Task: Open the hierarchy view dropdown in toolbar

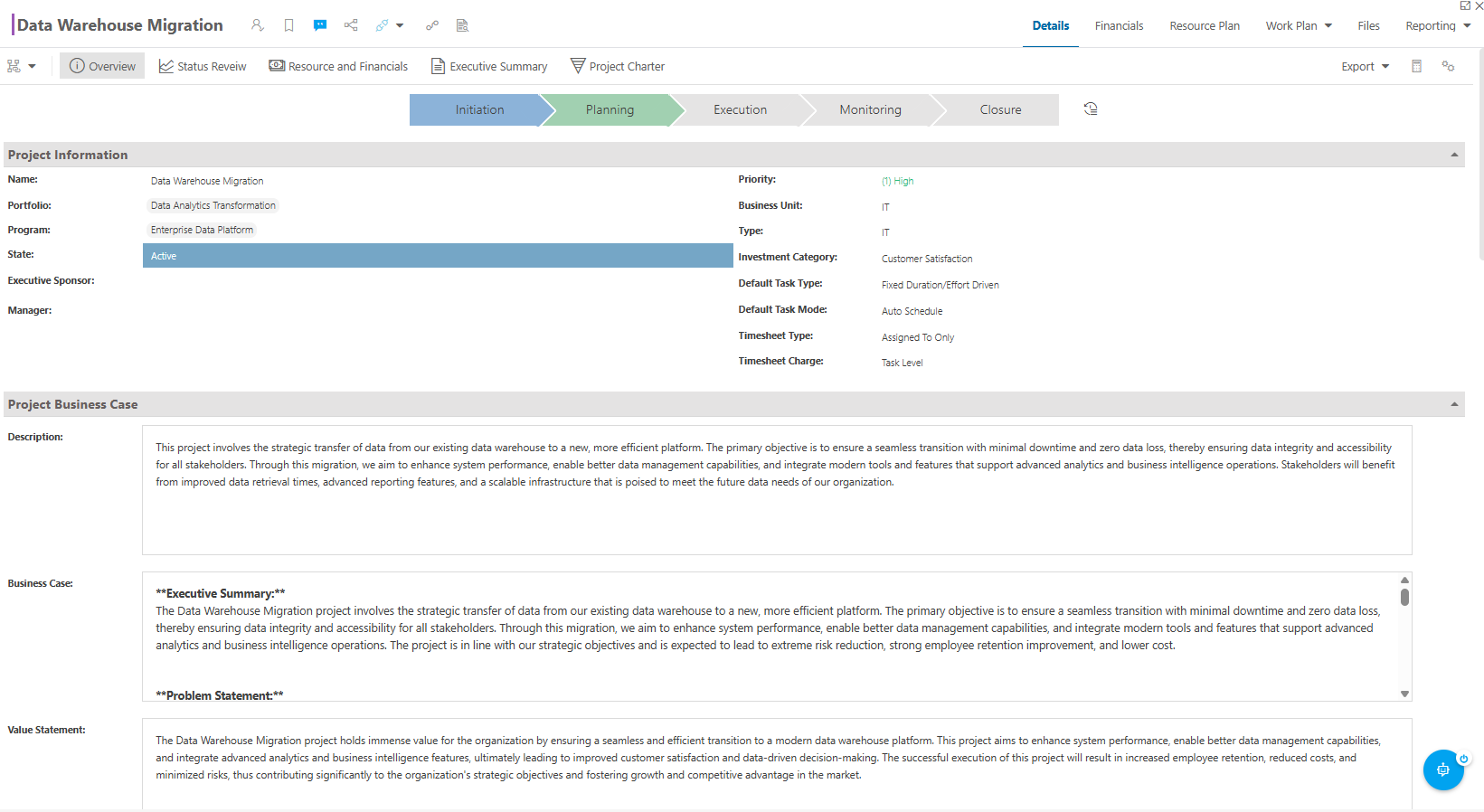Action: point(22,66)
